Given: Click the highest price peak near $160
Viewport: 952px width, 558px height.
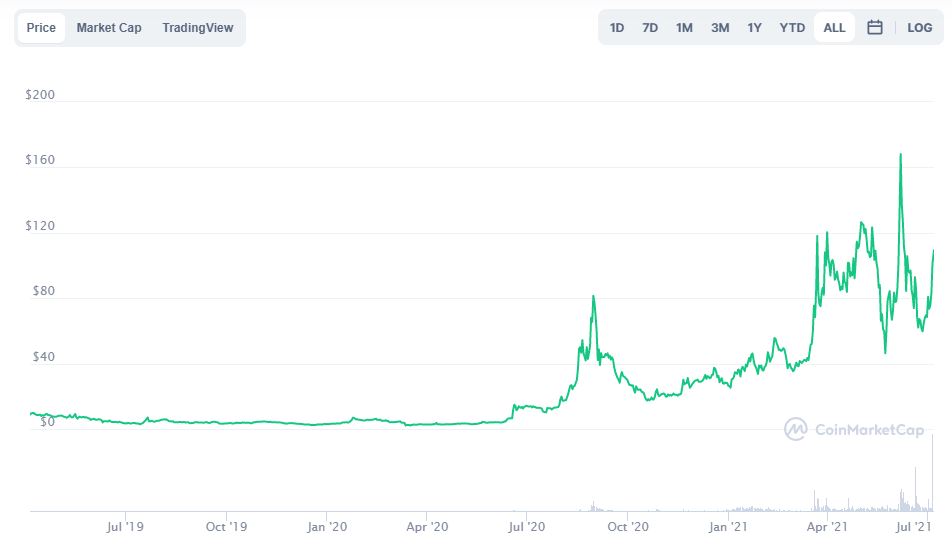Looking at the screenshot, I should 901,155.
